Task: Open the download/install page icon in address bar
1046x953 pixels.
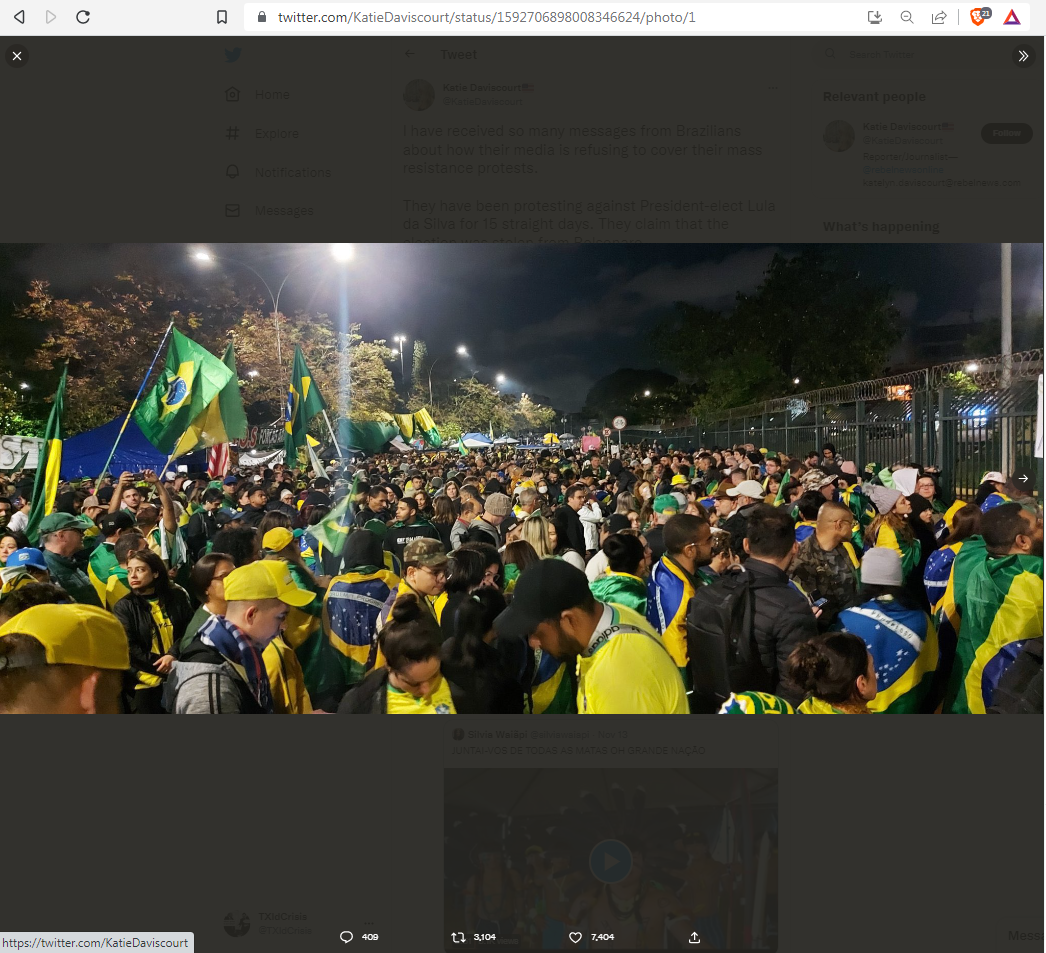Action: point(875,17)
